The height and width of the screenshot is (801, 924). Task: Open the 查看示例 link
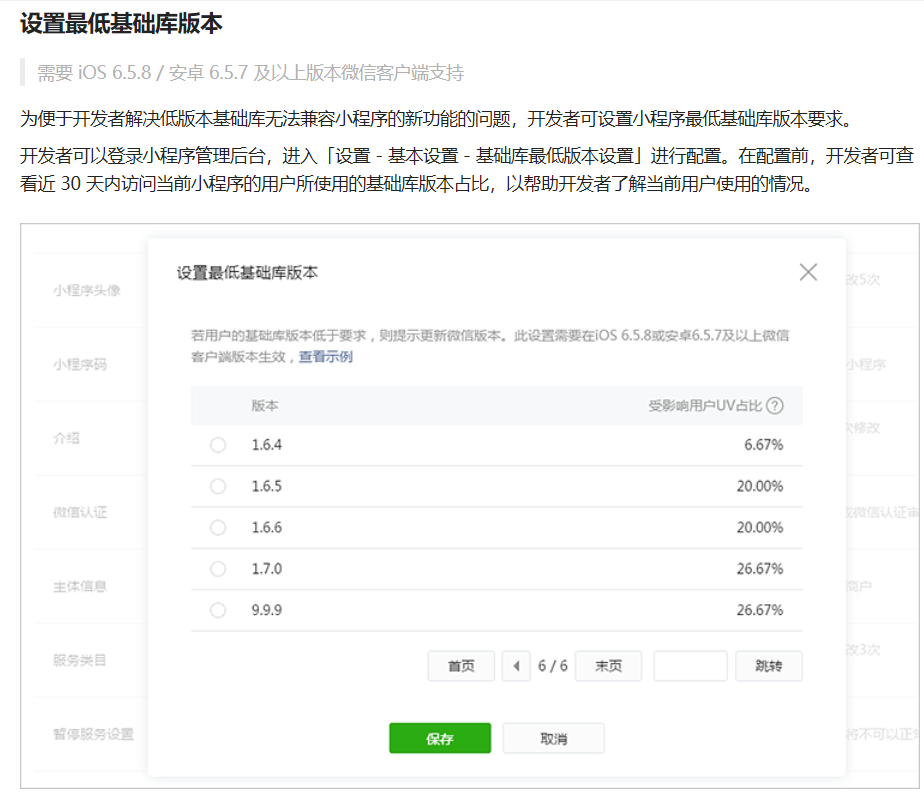click(326, 357)
